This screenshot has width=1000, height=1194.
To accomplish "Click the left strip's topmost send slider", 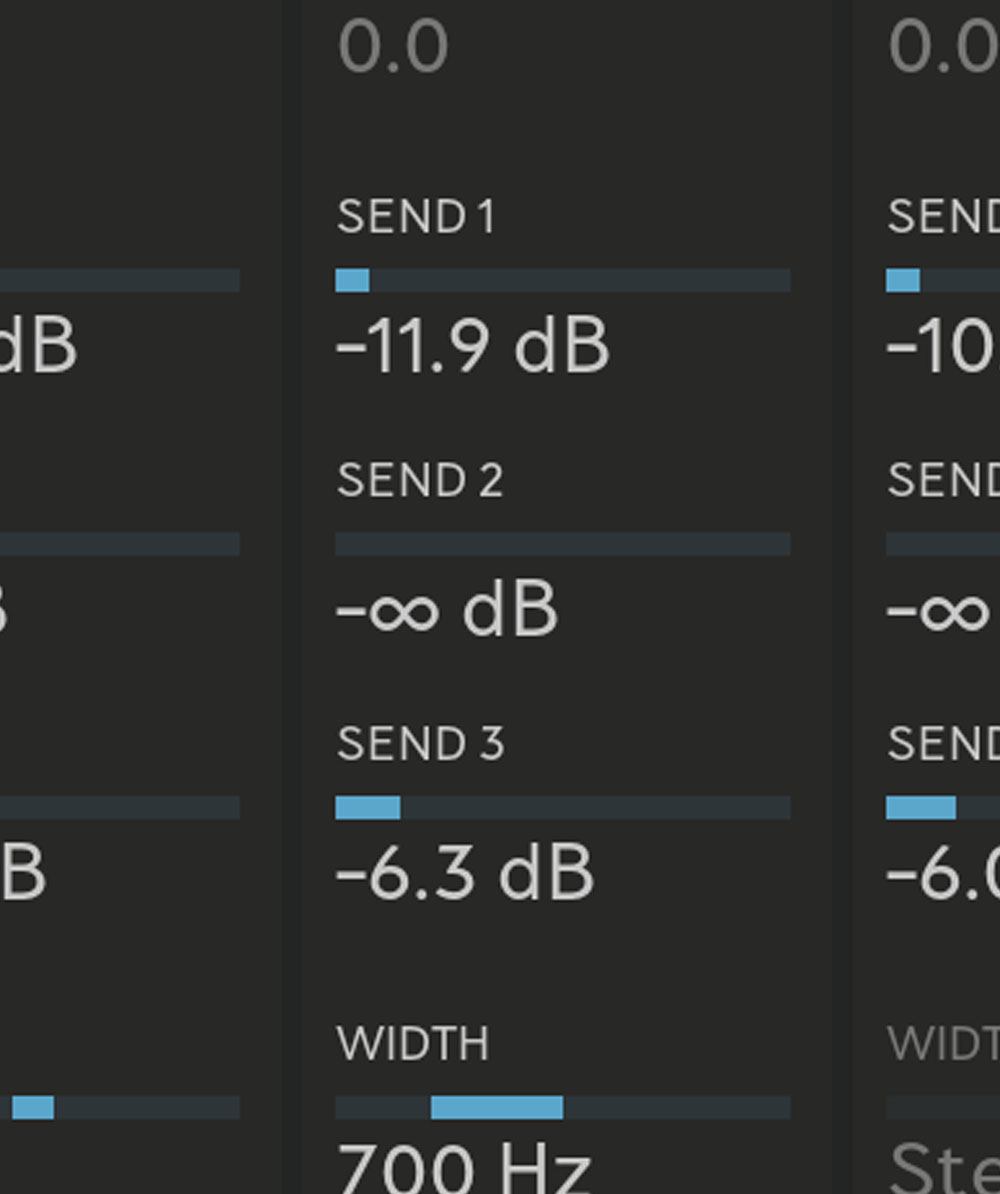I will coord(120,281).
